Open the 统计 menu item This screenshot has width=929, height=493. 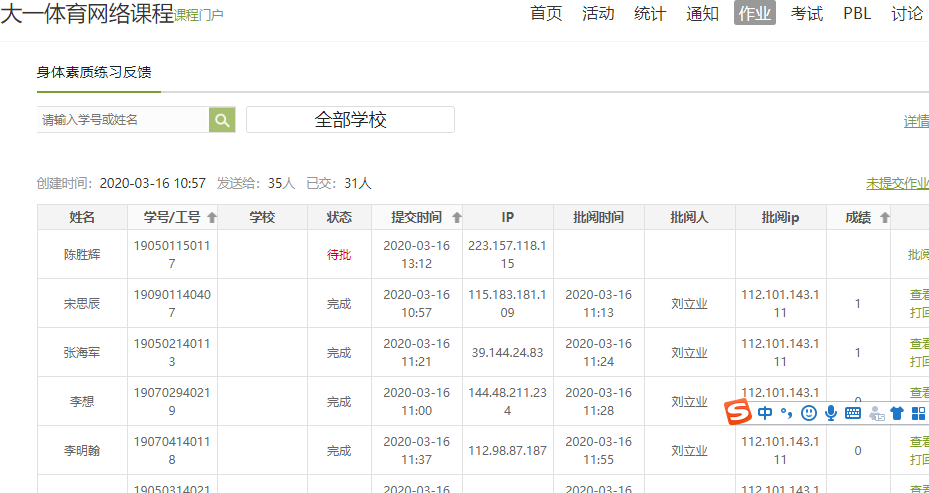click(x=650, y=13)
